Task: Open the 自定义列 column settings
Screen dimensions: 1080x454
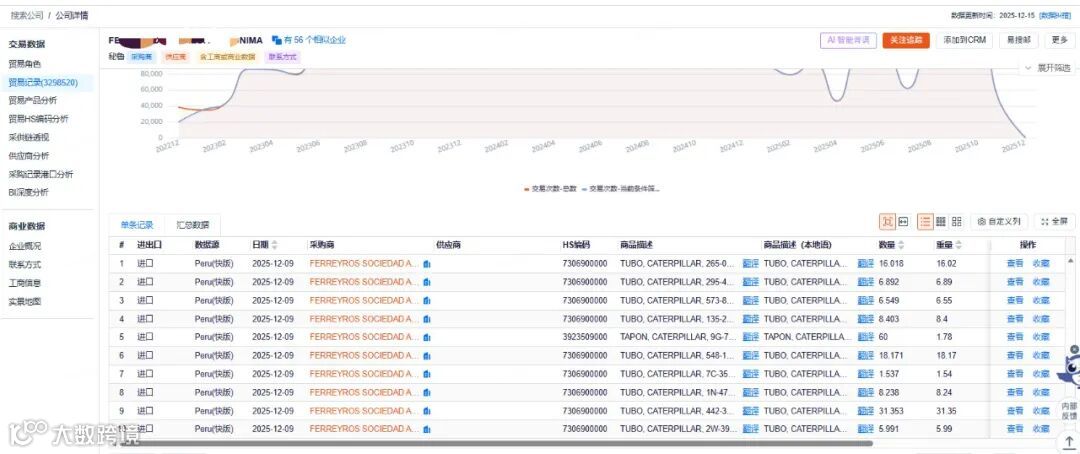Action: tap(999, 221)
